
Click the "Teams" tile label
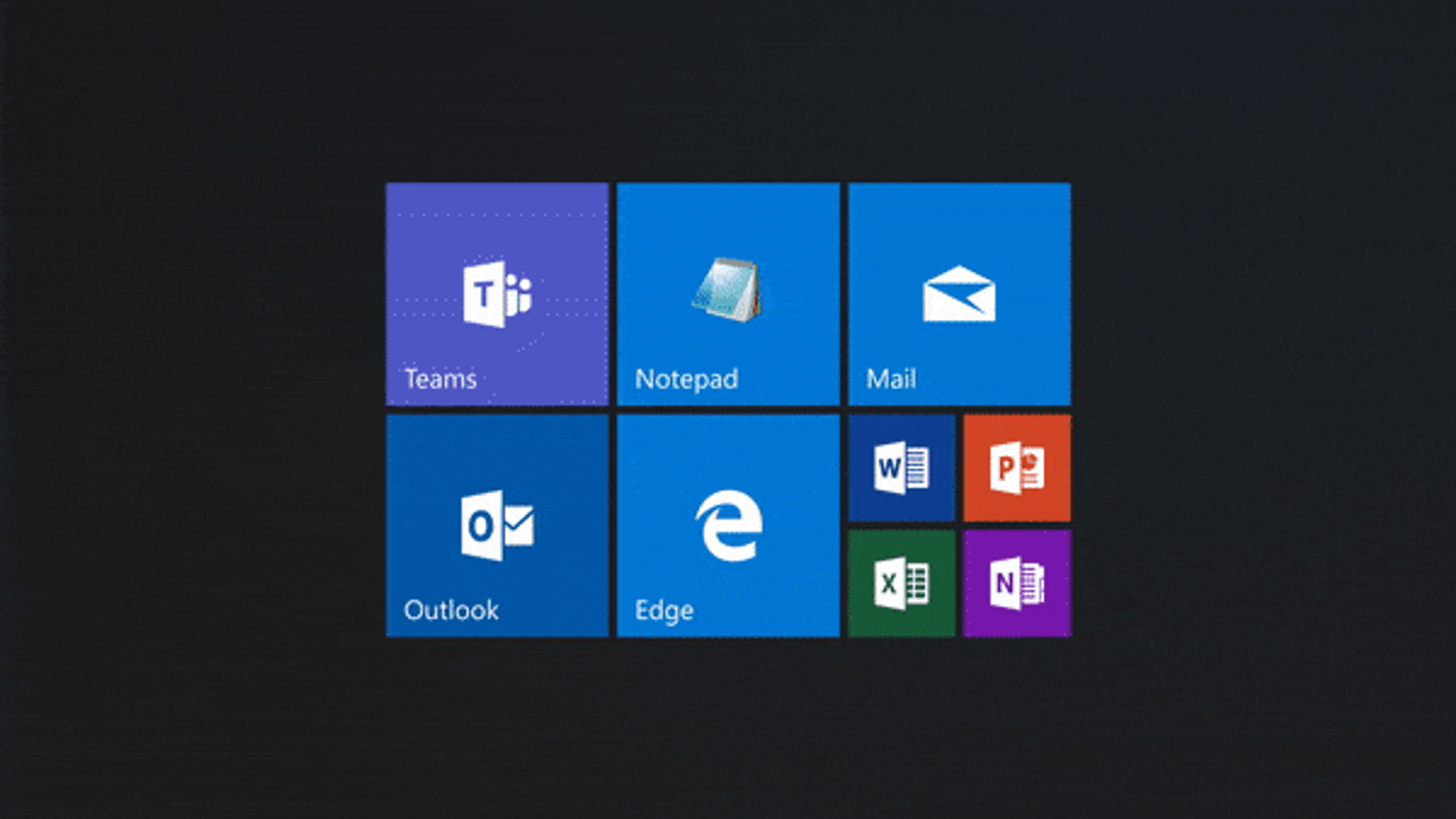[x=440, y=379]
